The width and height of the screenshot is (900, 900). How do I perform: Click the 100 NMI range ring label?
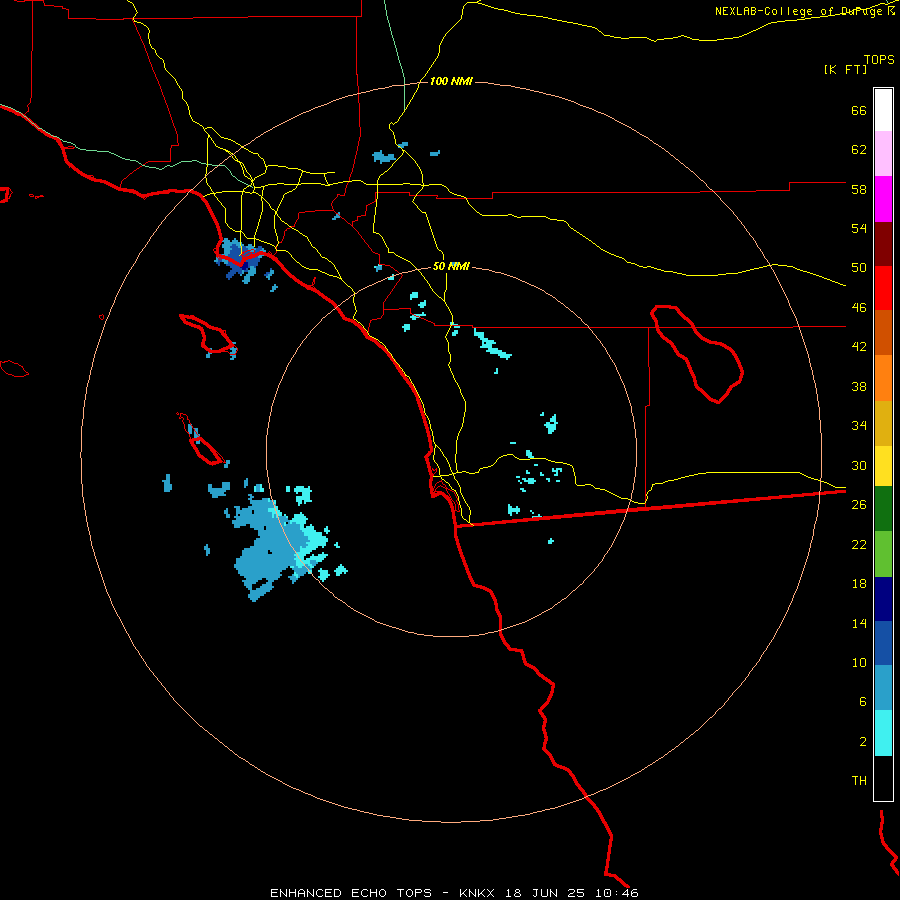451,81
